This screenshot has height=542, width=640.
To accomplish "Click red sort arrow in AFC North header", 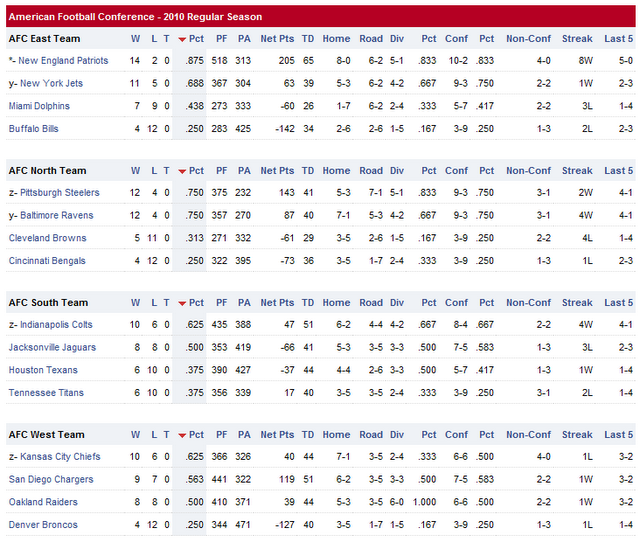I will click(x=182, y=171).
